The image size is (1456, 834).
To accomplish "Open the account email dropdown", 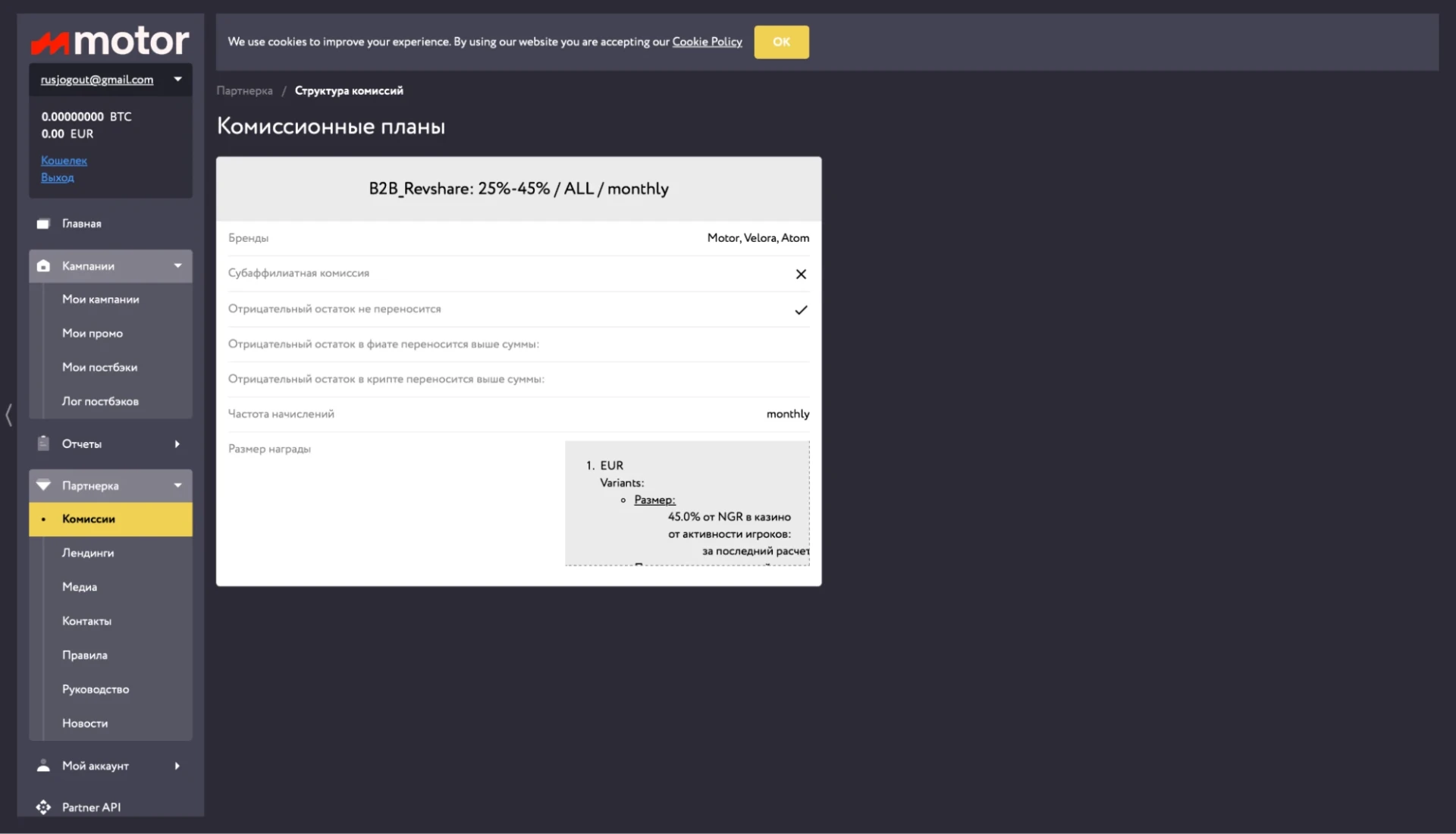I will coord(177,79).
